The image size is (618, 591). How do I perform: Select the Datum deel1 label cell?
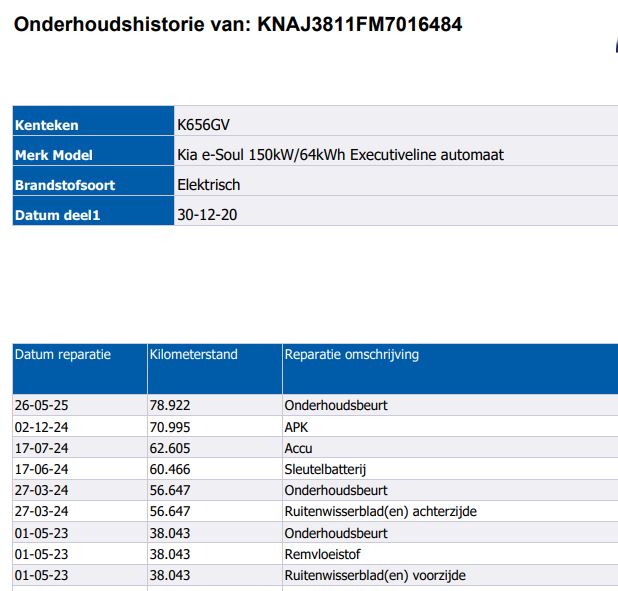pos(58,215)
